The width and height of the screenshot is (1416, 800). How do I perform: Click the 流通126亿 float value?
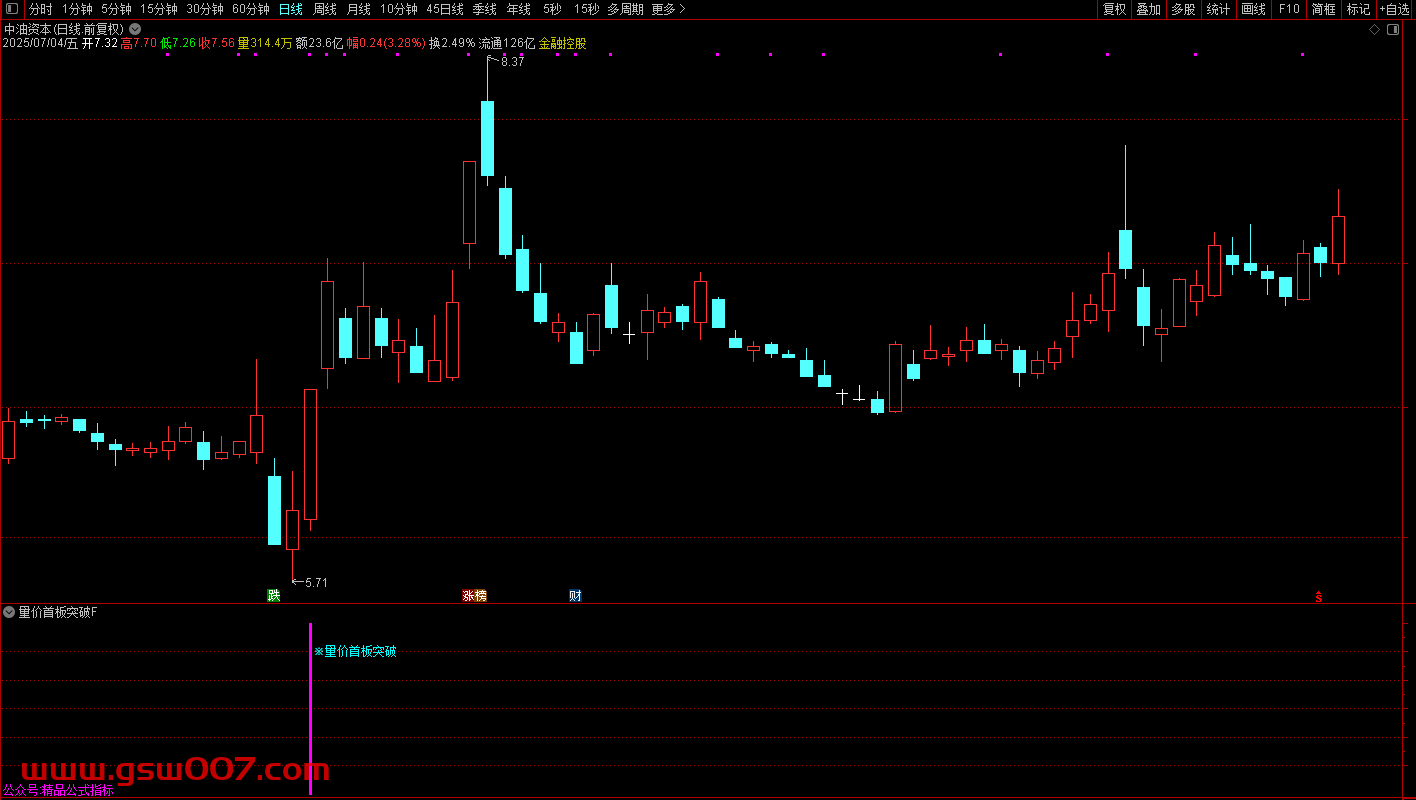tap(507, 44)
